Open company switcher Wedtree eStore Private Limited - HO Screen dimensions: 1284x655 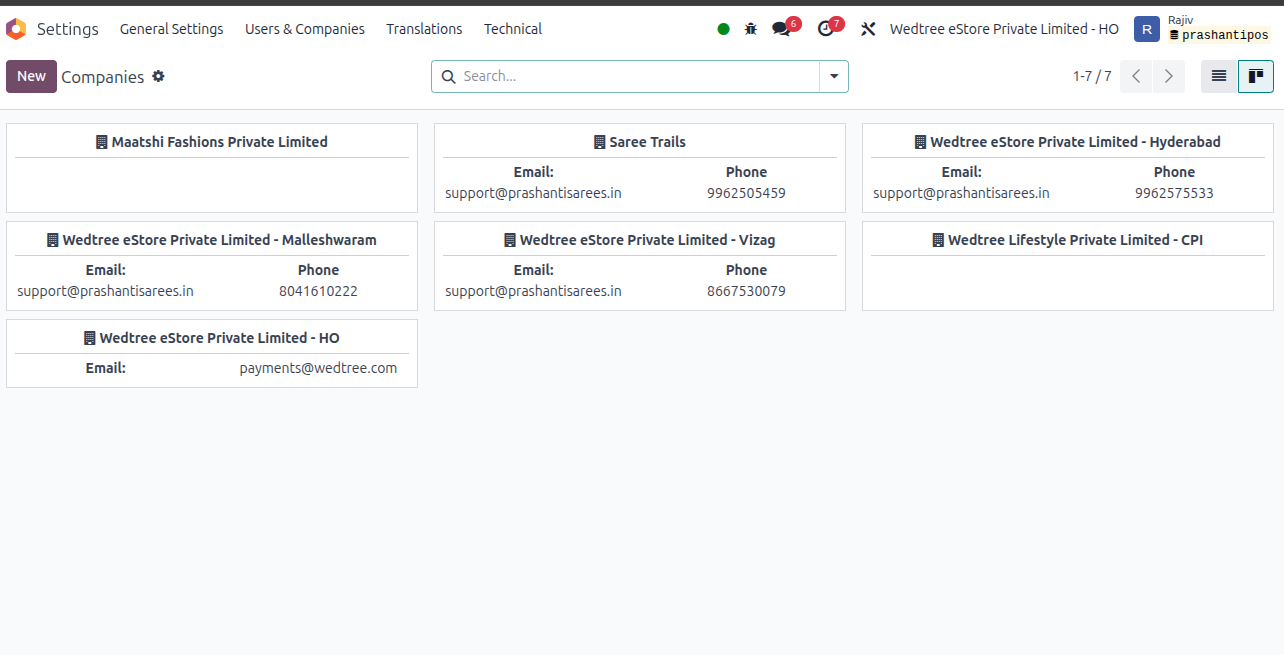point(1004,29)
